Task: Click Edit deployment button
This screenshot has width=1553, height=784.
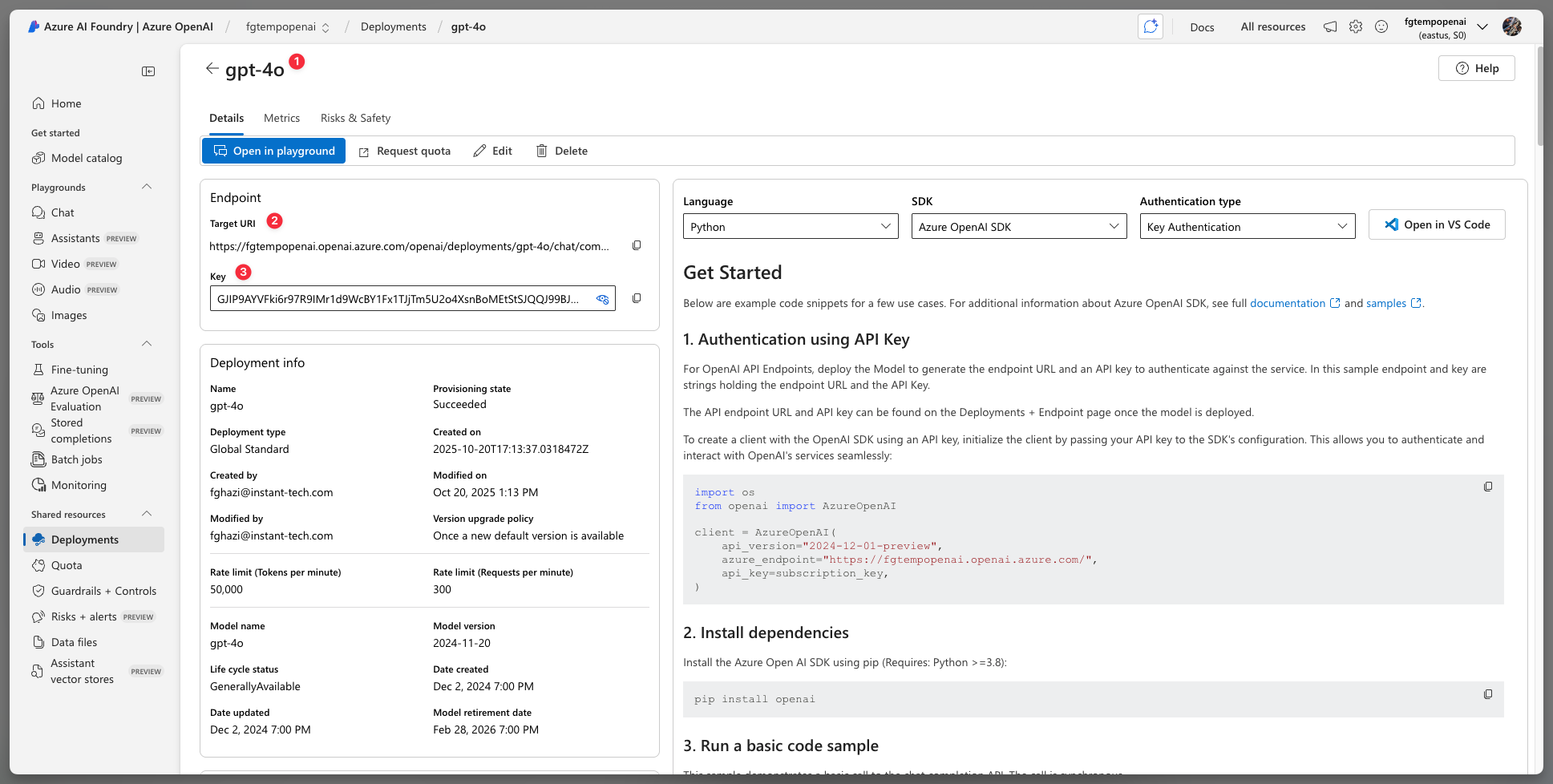Action: (493, 151)
